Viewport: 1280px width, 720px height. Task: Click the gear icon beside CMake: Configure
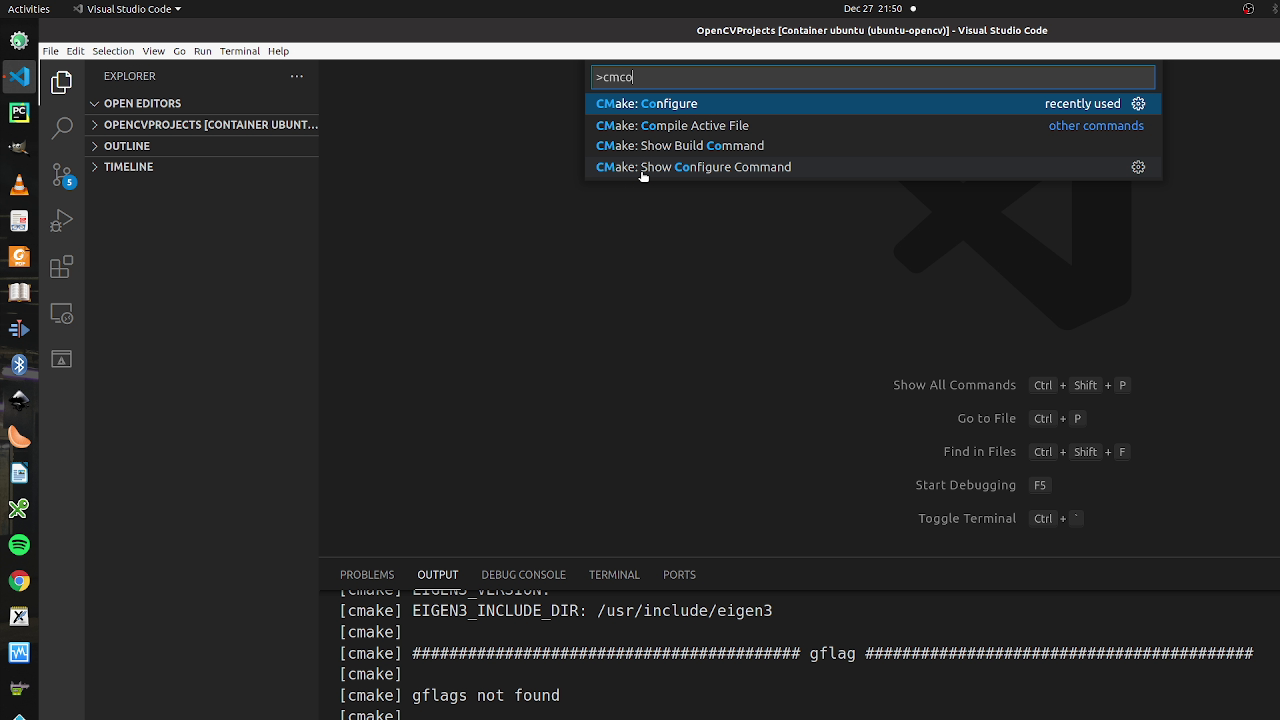click(1138, 104)
